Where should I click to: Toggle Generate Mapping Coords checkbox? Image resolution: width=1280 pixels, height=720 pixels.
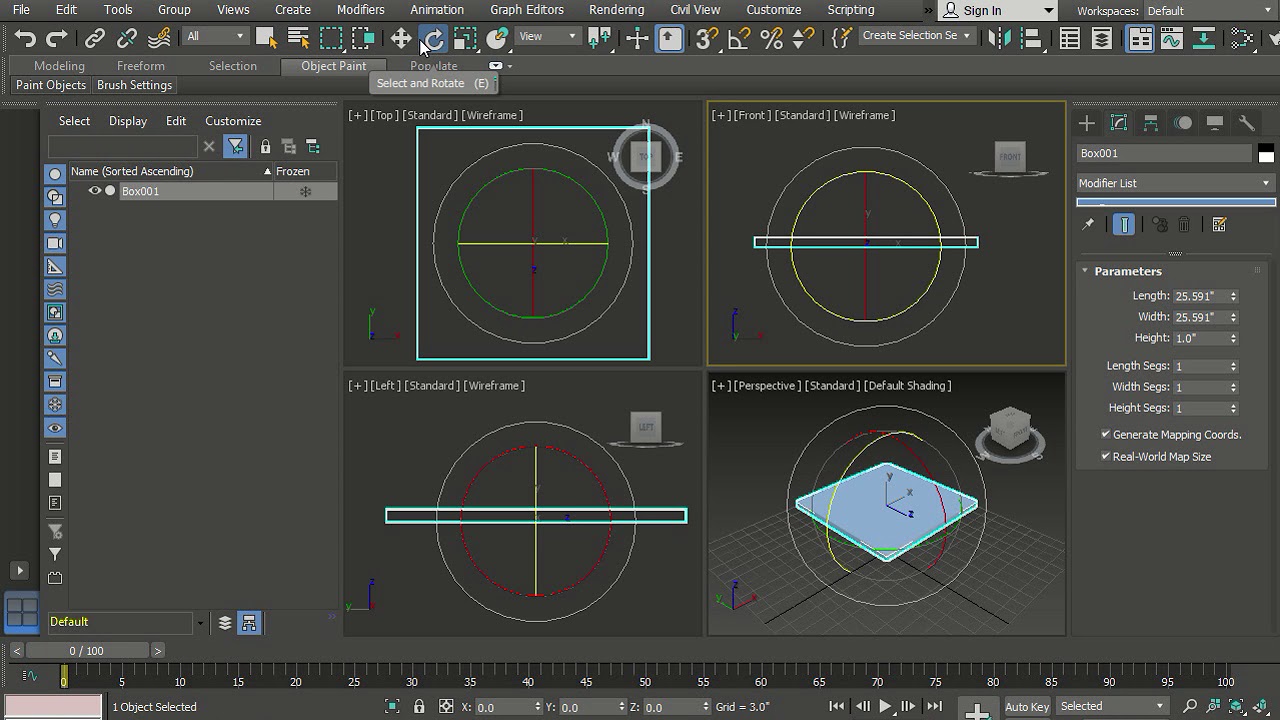click(x=1106, y=435)
